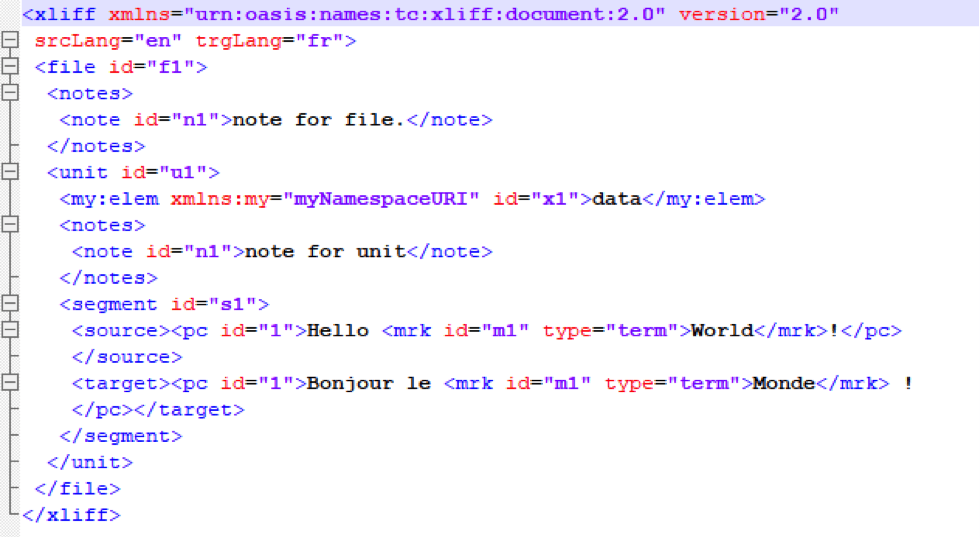Click the word 'Hello' in source
The image size is (980, 538).
(338, 331)
